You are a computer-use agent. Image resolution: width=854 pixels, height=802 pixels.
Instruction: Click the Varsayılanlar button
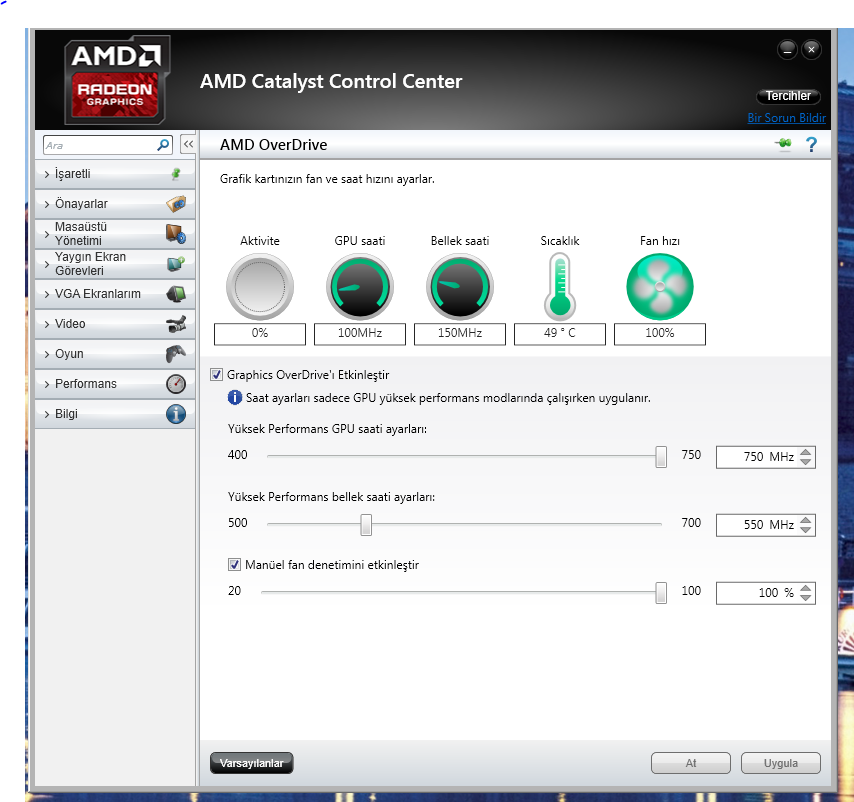point(252,763)
